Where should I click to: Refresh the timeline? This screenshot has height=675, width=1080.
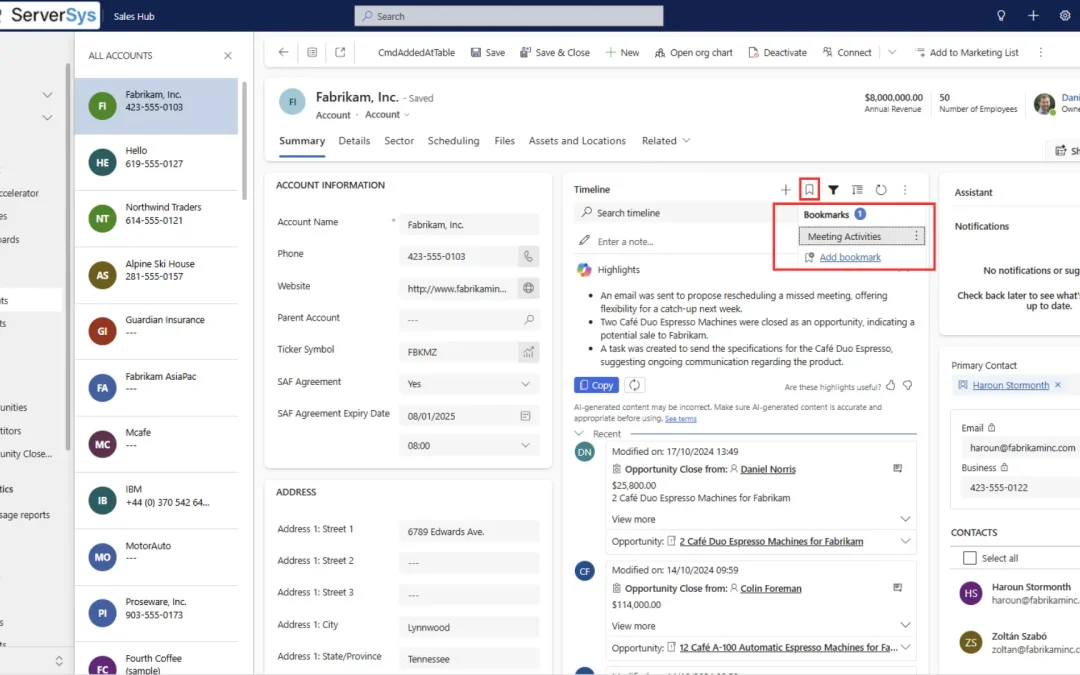881,189
